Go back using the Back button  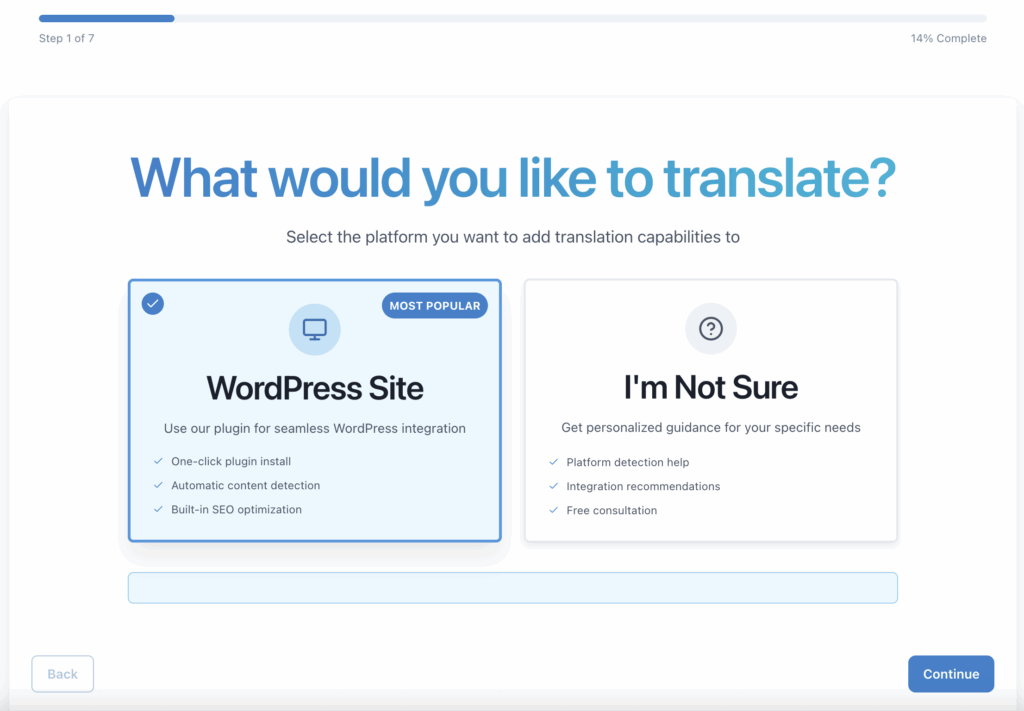pyautogui.click(x=63, y=674)
